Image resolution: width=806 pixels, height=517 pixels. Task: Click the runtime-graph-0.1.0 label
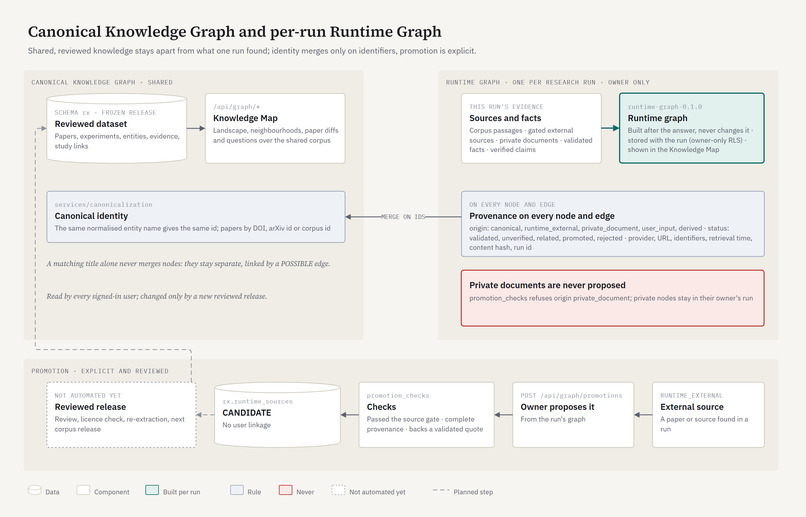click(665, 107)
